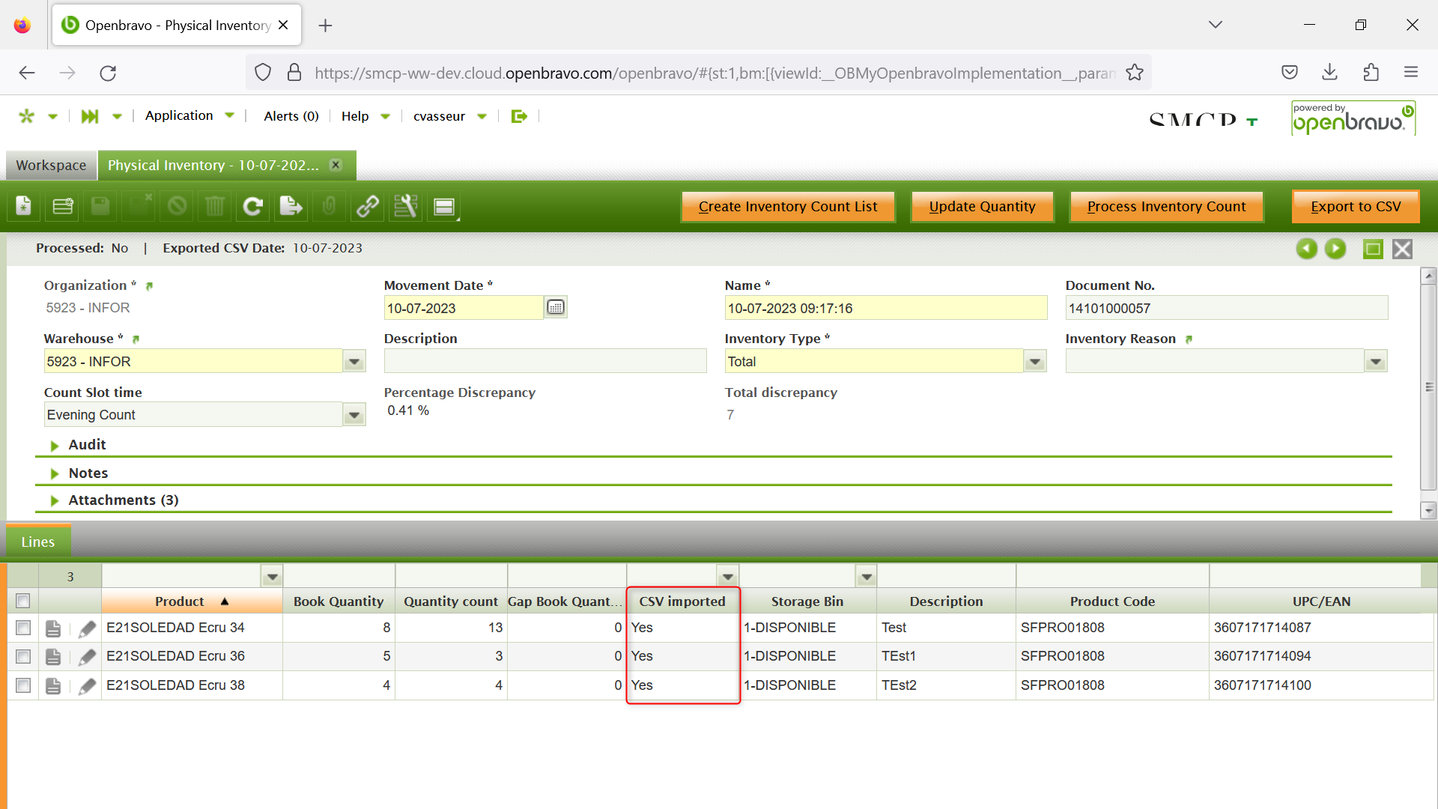Toggle the select-all checkbox in grid header
The image size is (1438, 809).
point(23,601)
